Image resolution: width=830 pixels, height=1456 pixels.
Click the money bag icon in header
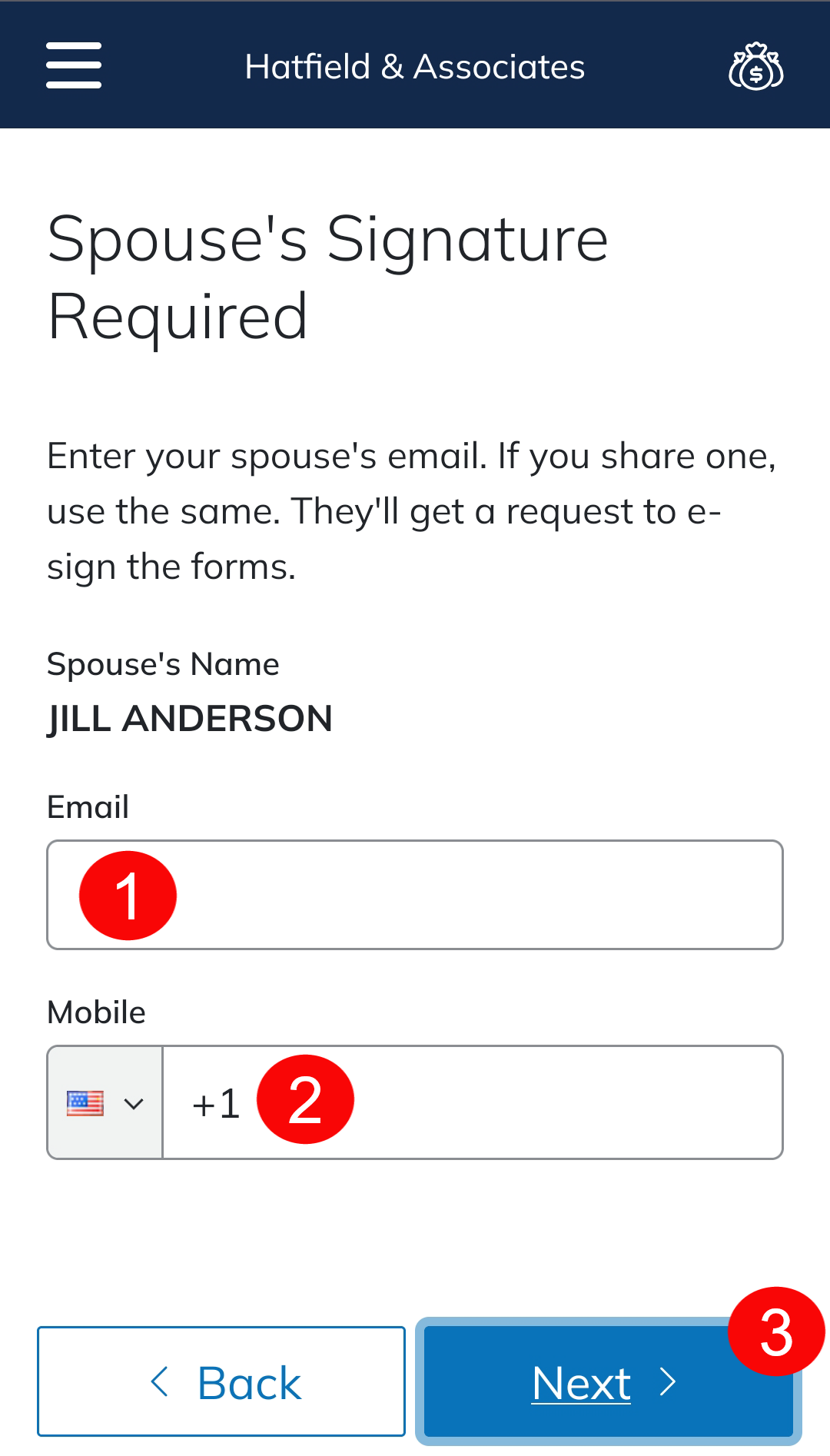pos(755,67)
